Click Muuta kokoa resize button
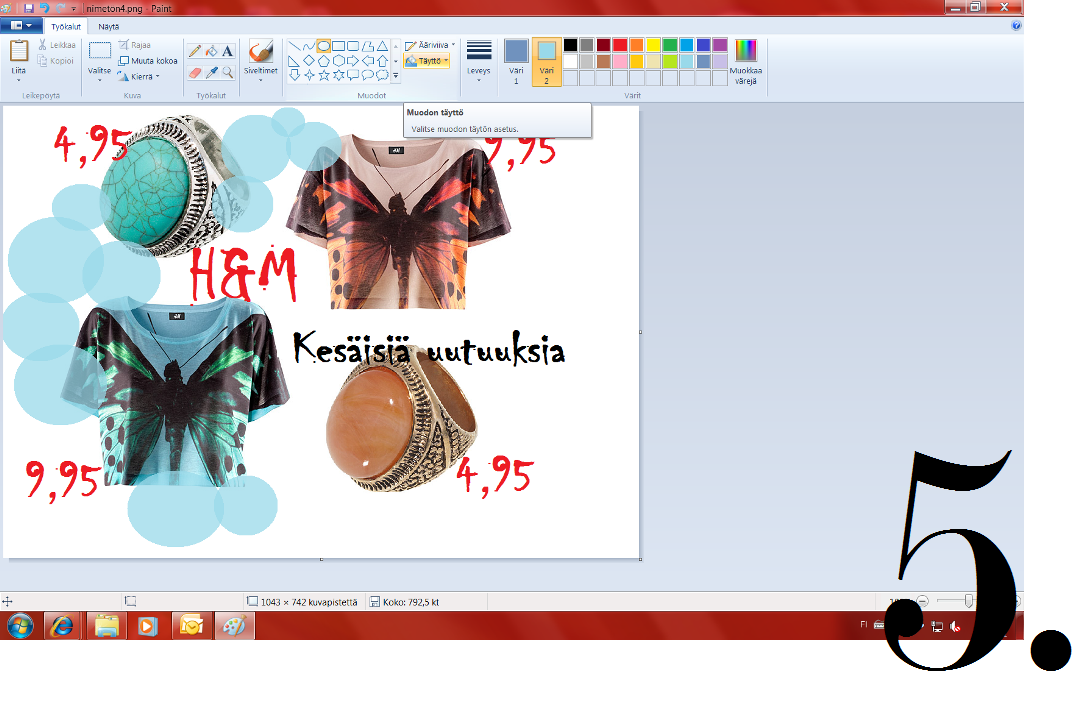Image resolution: width=1087 pixels, height=701 pixels. click(x=148, y=61)
